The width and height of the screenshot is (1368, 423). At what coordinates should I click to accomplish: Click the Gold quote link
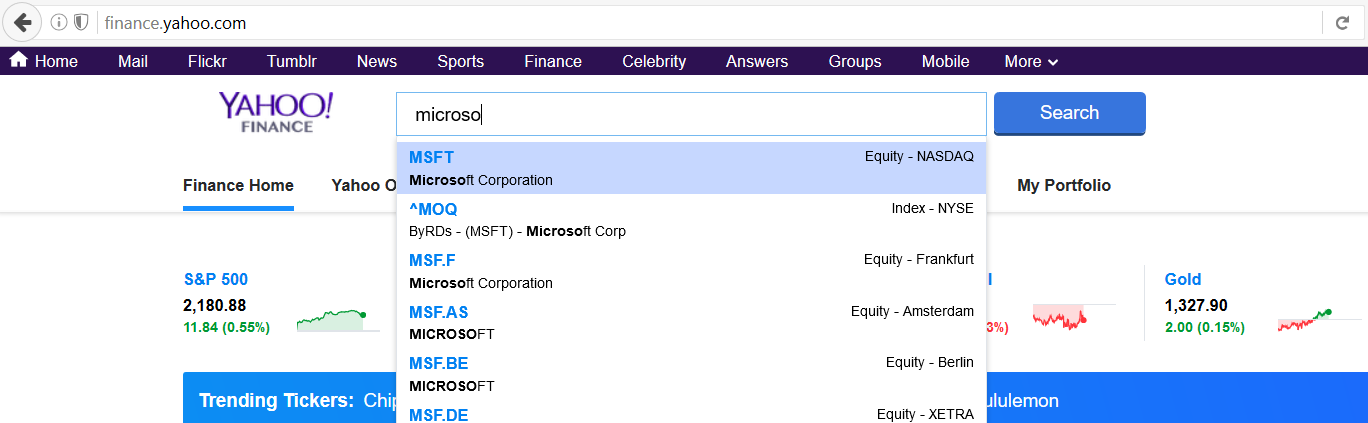1183,280
